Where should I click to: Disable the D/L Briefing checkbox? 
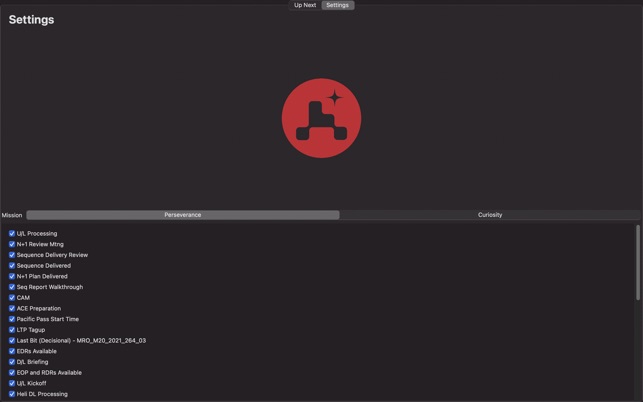(12, 362)
